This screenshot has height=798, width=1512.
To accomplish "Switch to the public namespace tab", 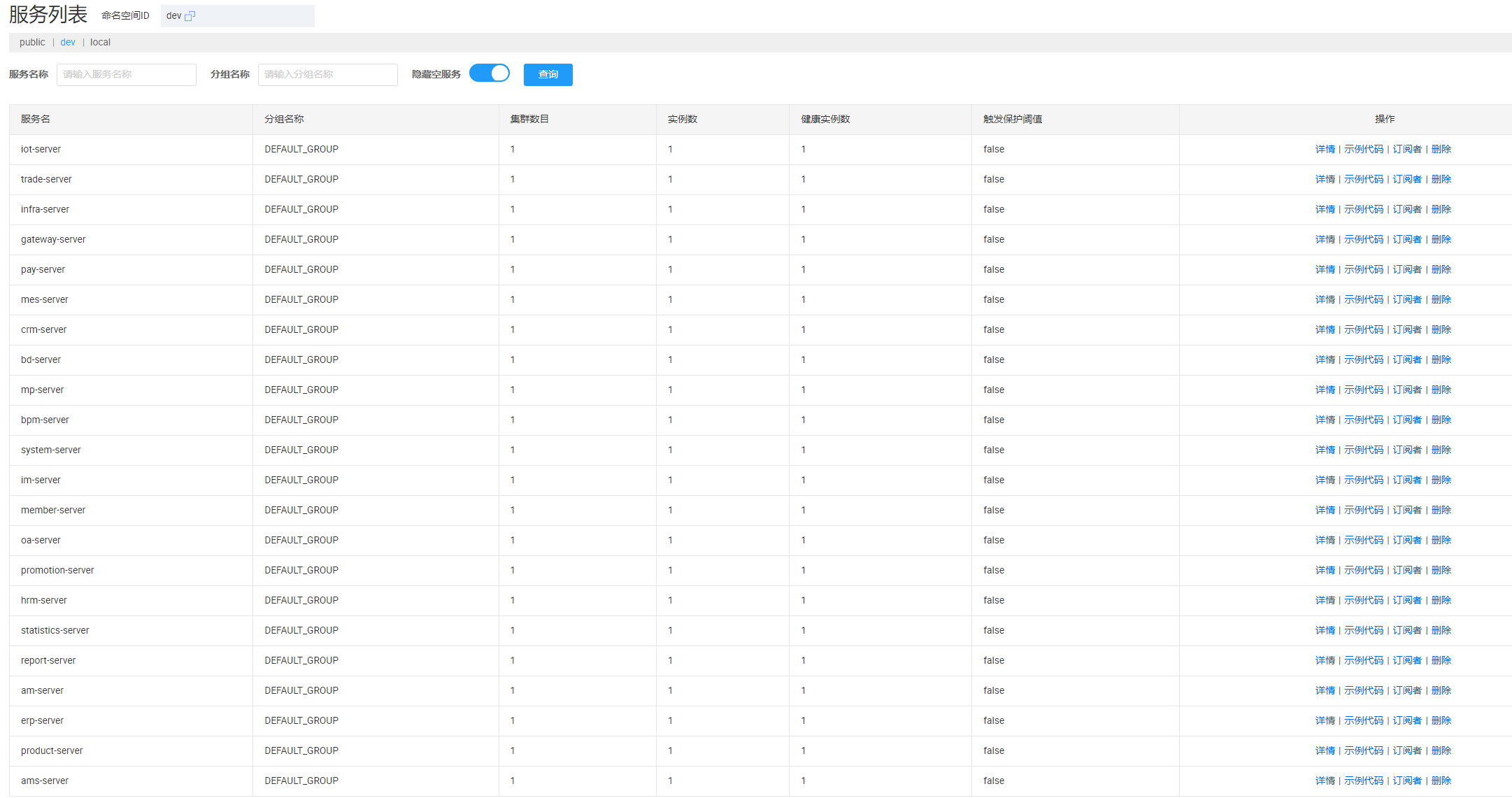I will (x=32, y=43).
